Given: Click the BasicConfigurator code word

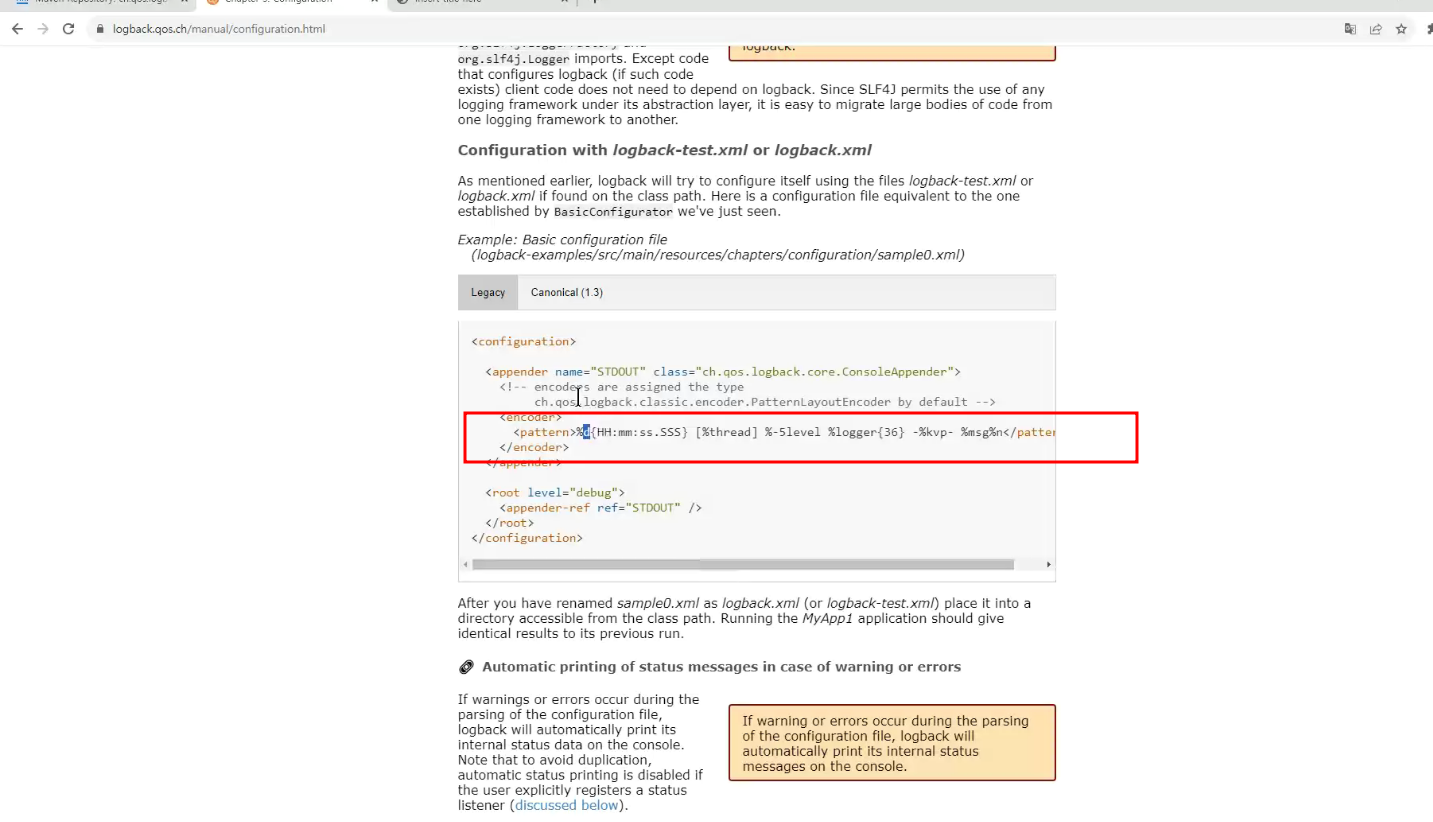Looking at the screenshot, I should (x=613, y=212).
